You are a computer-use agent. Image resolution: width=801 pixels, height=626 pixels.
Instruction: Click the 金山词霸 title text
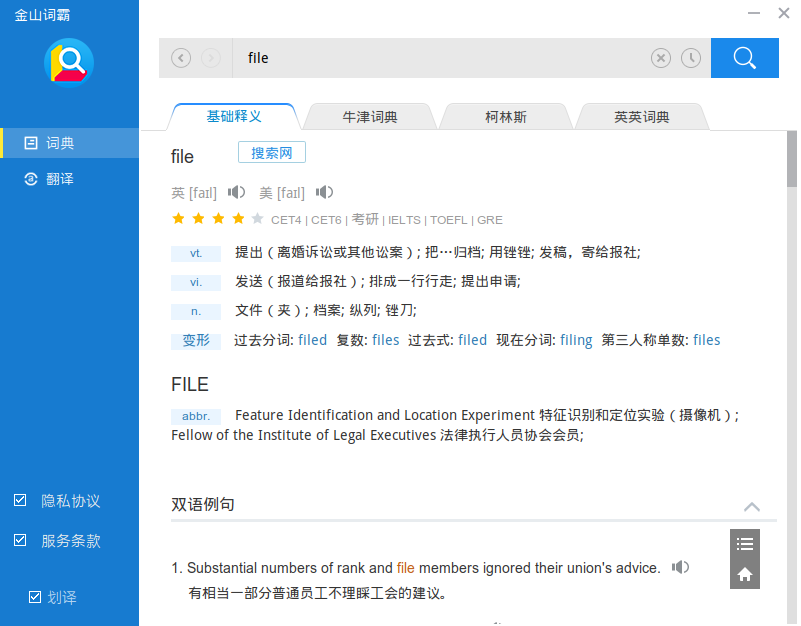42,15
